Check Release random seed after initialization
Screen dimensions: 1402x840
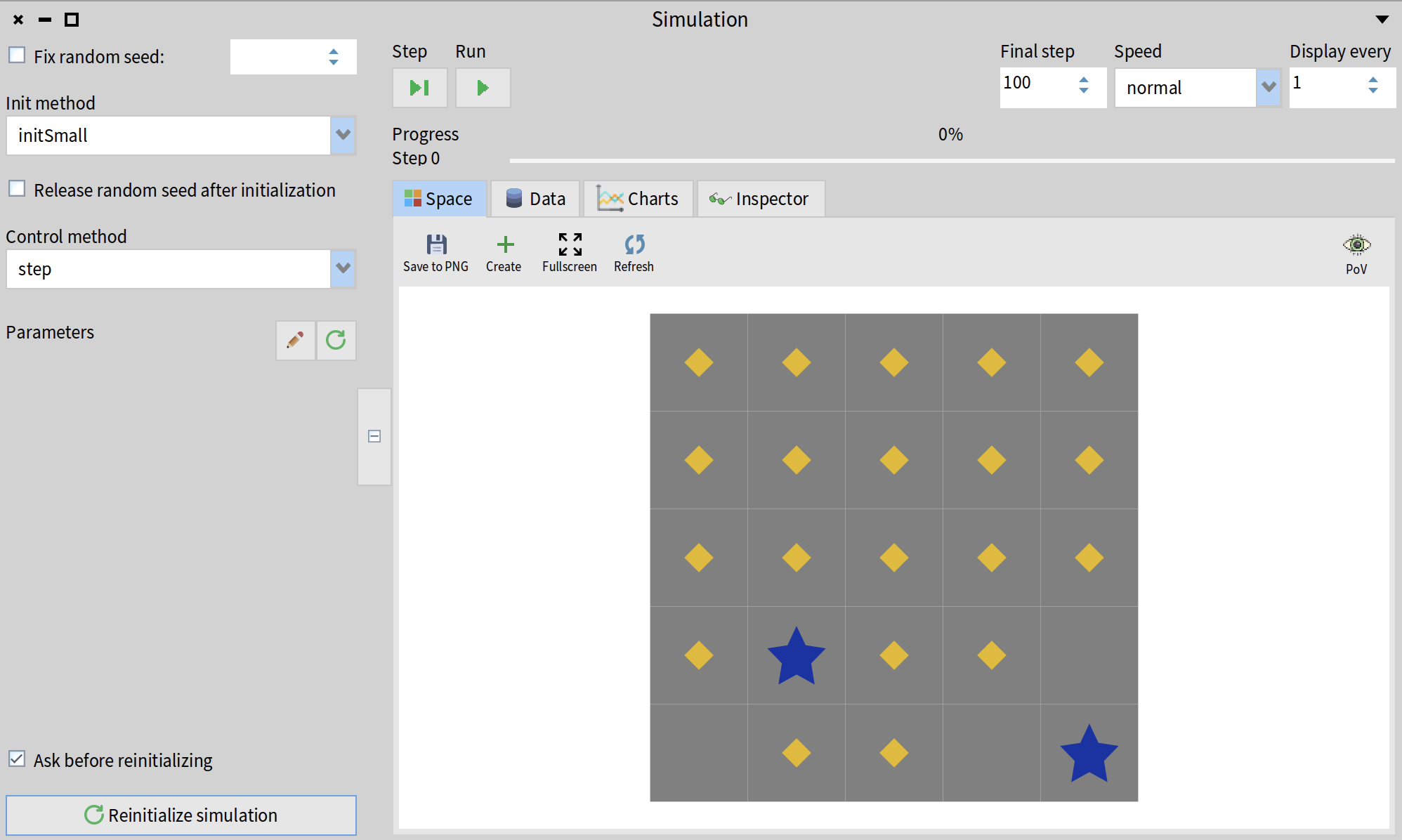click(x=18, y=189)
